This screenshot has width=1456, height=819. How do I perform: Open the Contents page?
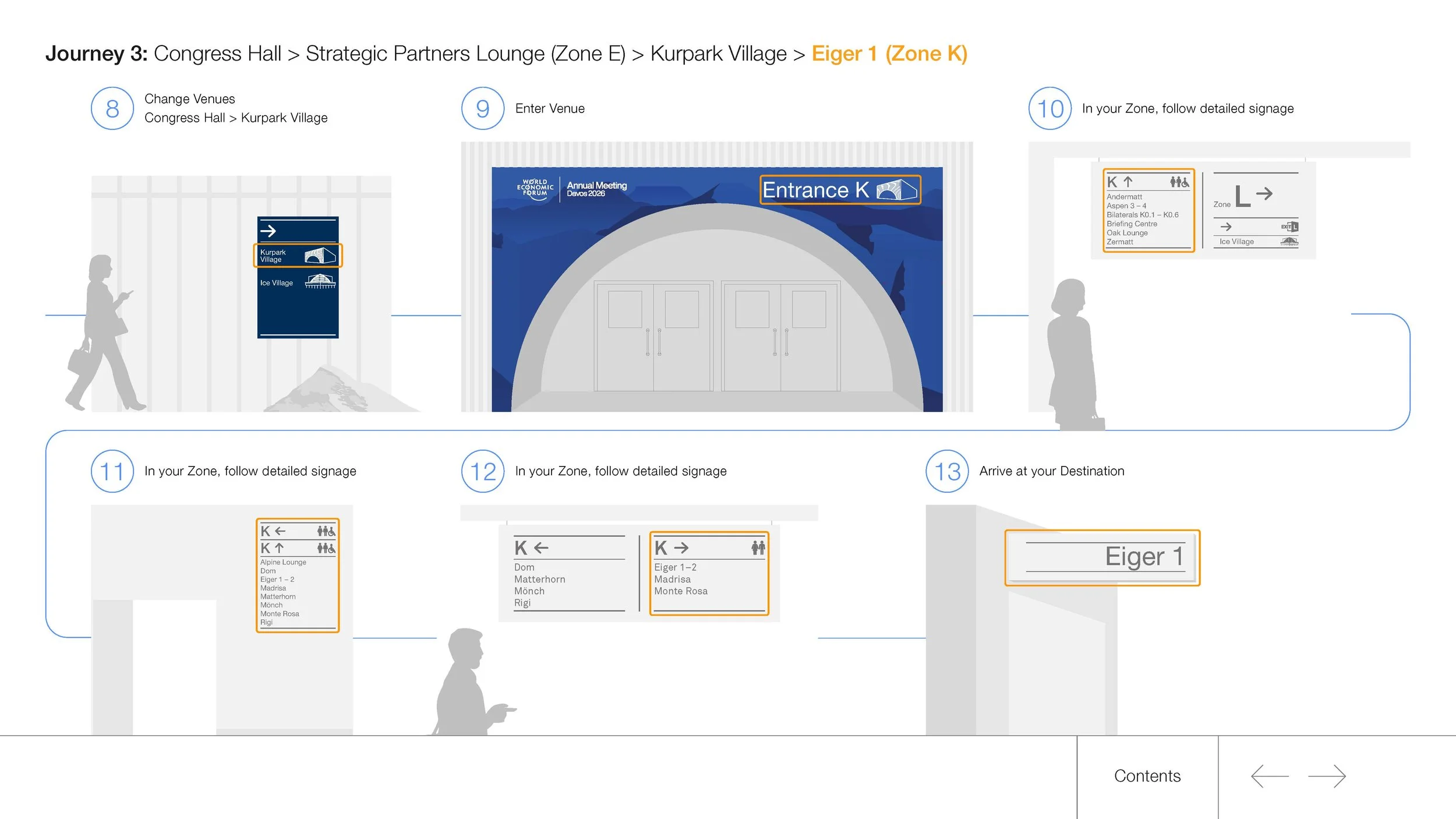point(1147,776)
